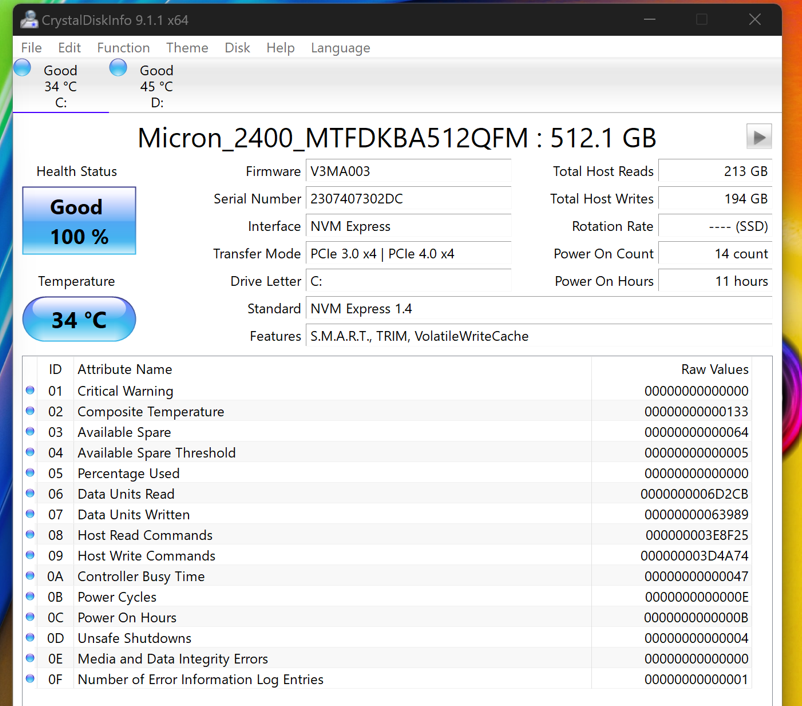Screen dimensions: 802x706
Task: Click the status orb for drive C:
Action: [22, 68]
